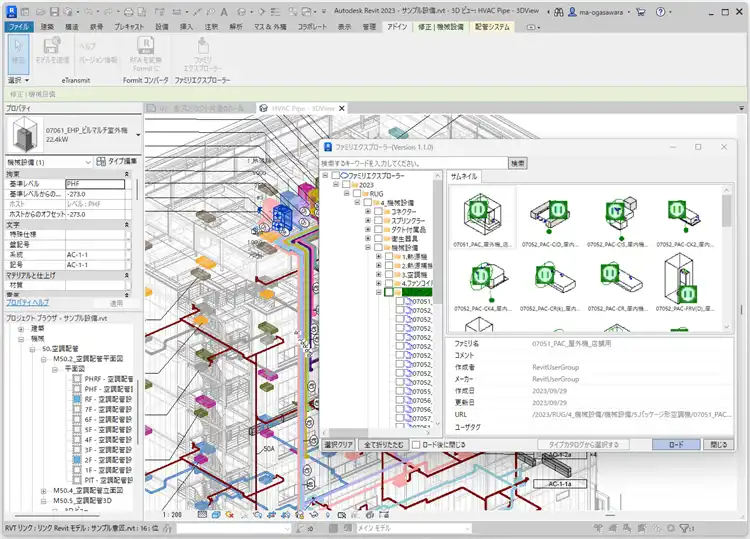
Task: Click the Revit home icon next to the R logo
Action: pyautogui.click(x=25, y=12)
